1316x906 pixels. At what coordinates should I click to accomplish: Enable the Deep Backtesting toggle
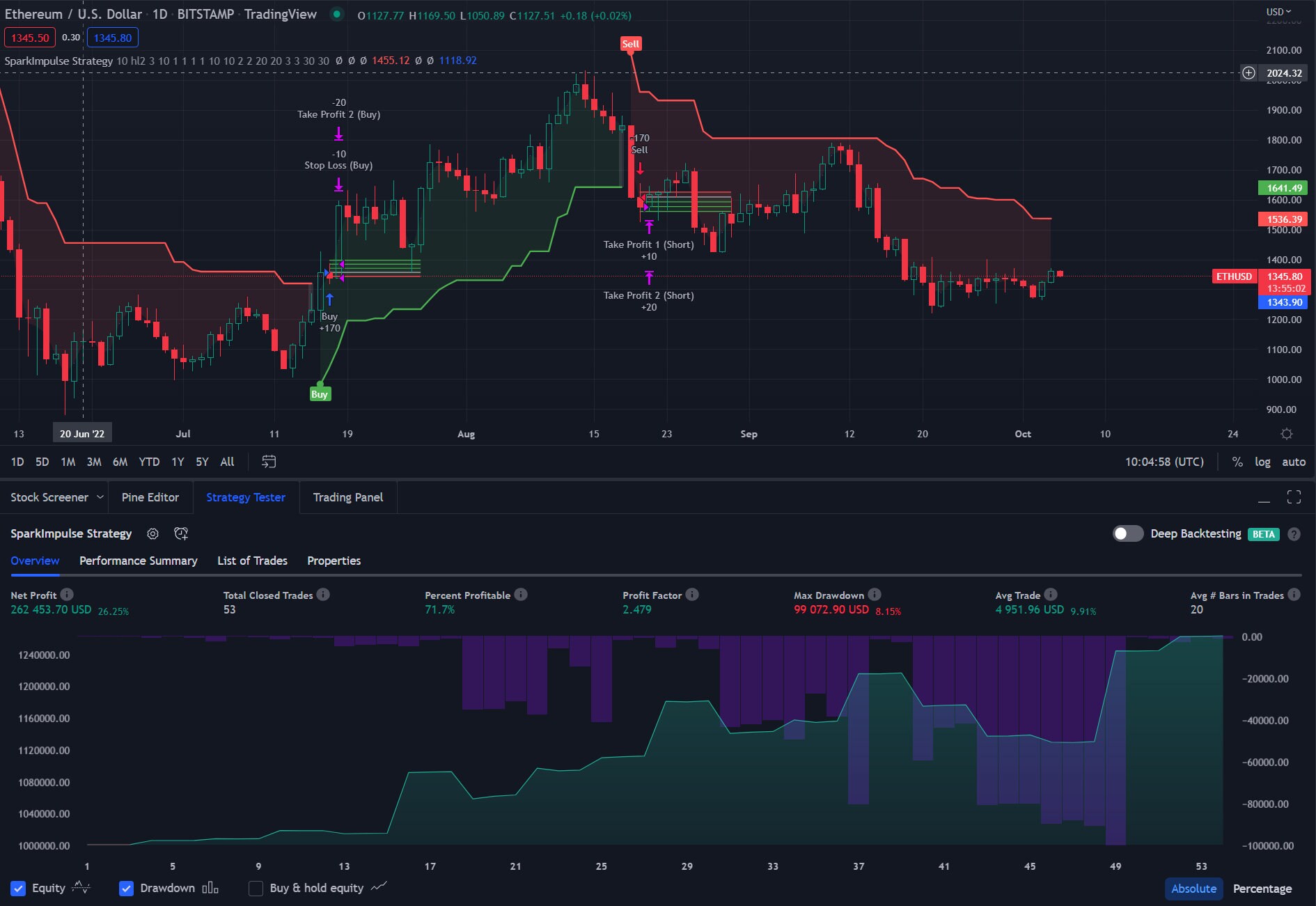(1128, 533)
